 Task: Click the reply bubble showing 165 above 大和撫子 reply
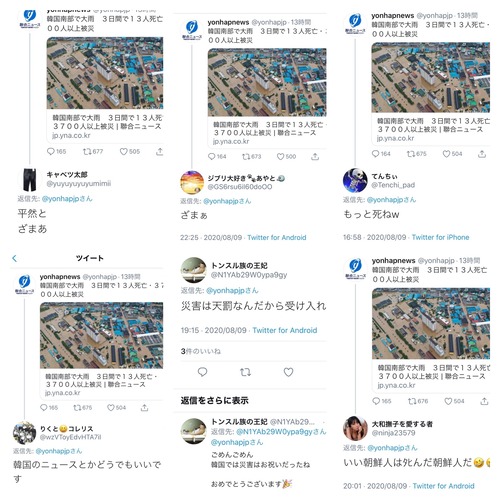coord(376,401)
